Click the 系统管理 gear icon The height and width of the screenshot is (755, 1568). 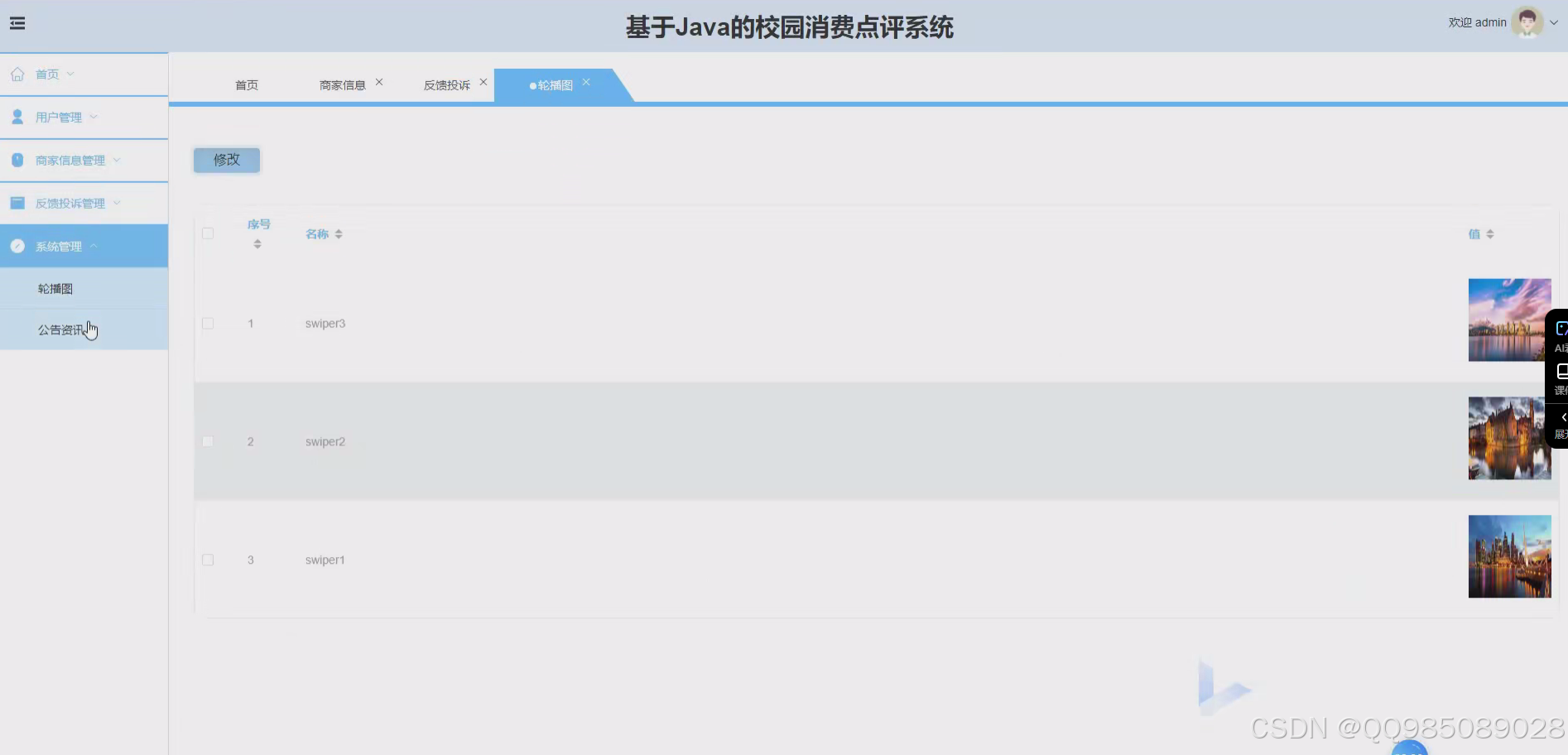tap(17, 245)
